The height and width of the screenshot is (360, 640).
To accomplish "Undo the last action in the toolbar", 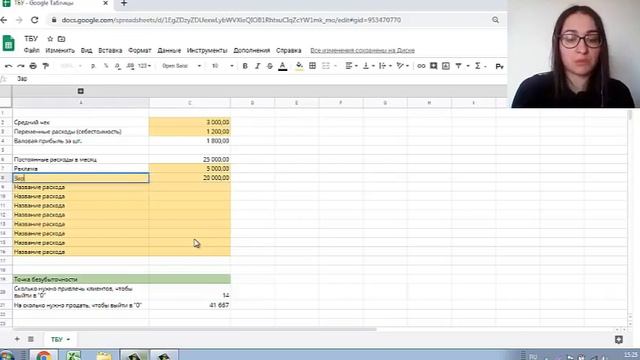I will [x=8, y=66].
